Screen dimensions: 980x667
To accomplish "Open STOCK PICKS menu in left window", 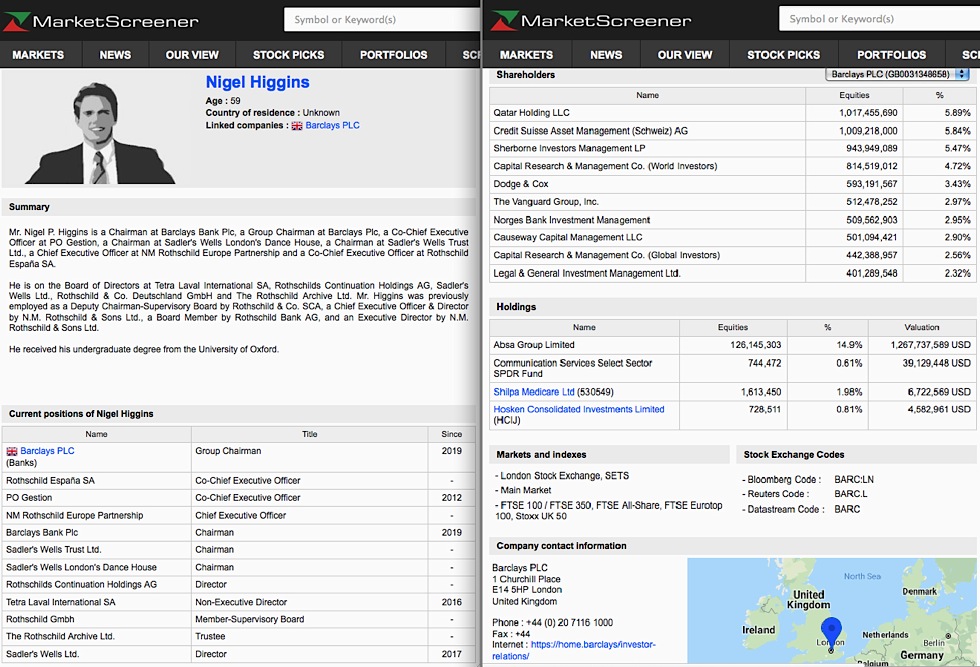I will tap(288, 55).
